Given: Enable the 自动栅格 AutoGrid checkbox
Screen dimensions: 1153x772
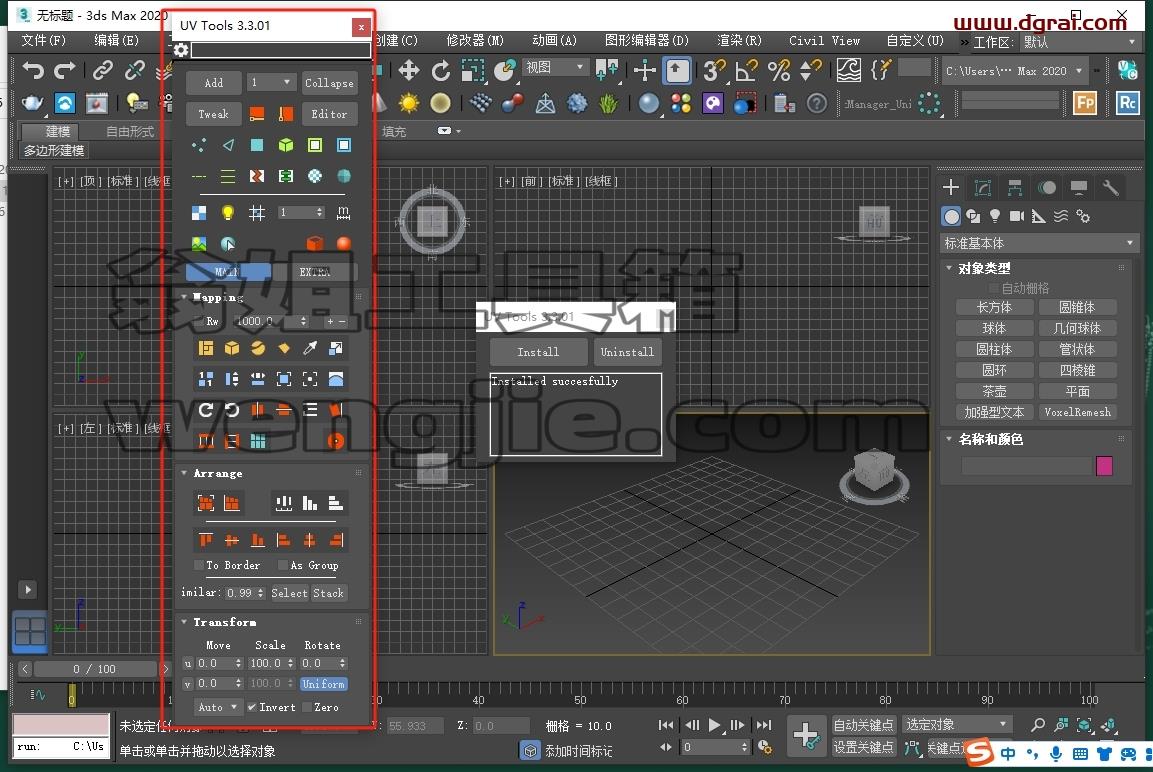Looking at the screenshot, I should click(x=994, y=288).
